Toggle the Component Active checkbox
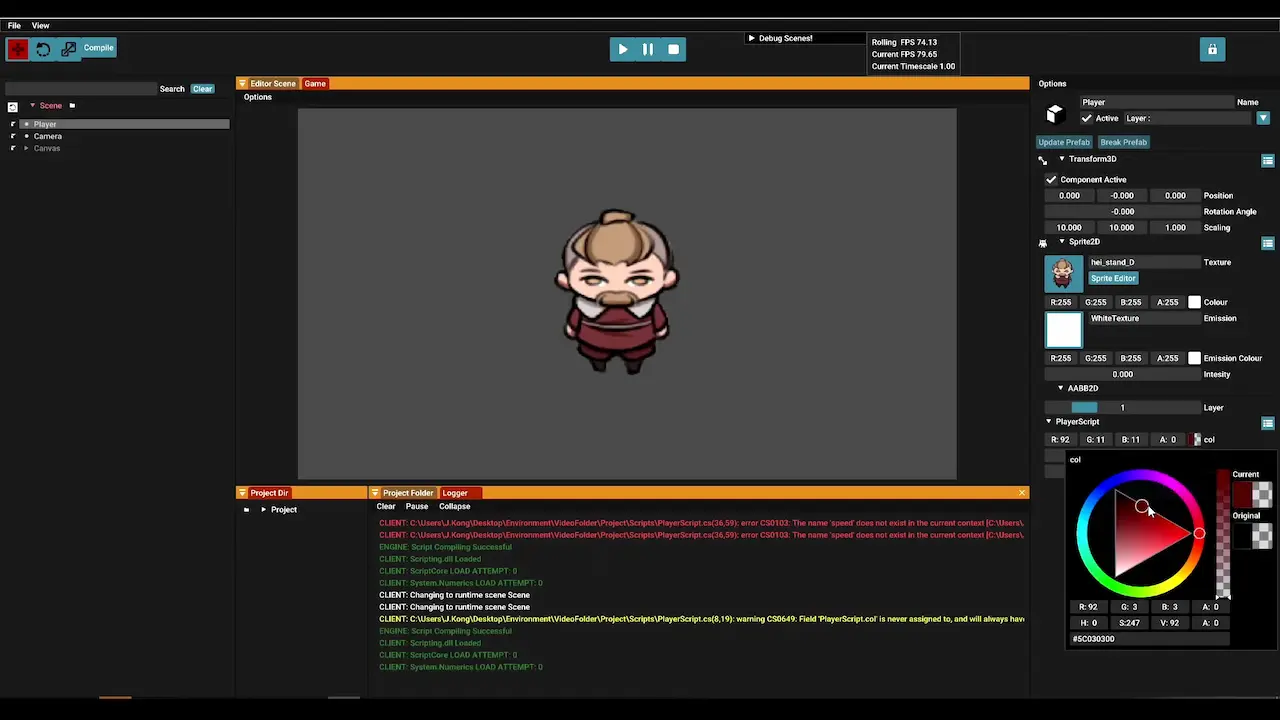Viewport: 1280px width, 720px height. (x=1051, y=179)
